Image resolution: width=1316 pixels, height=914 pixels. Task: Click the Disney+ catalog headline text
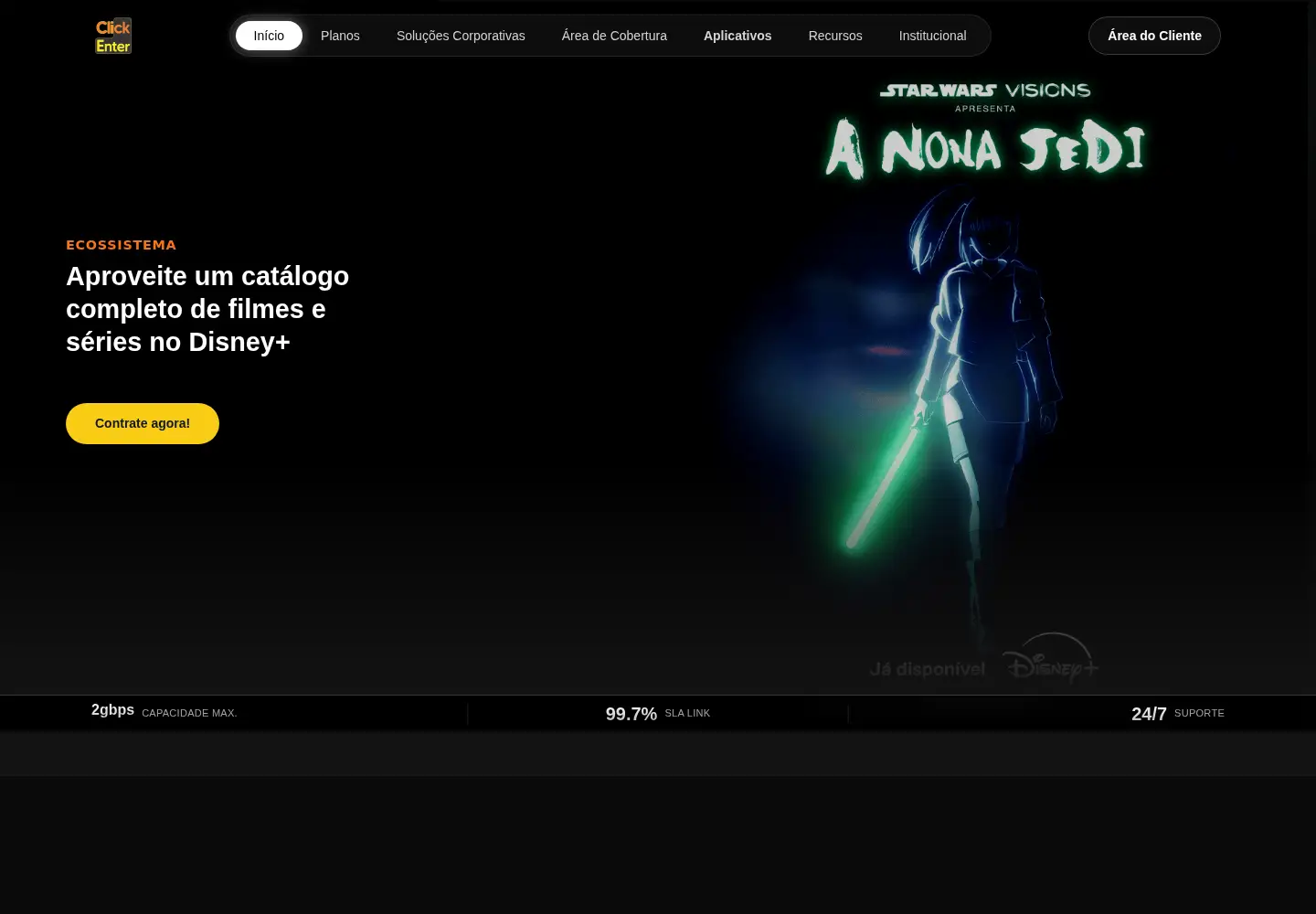coord(207,309)
